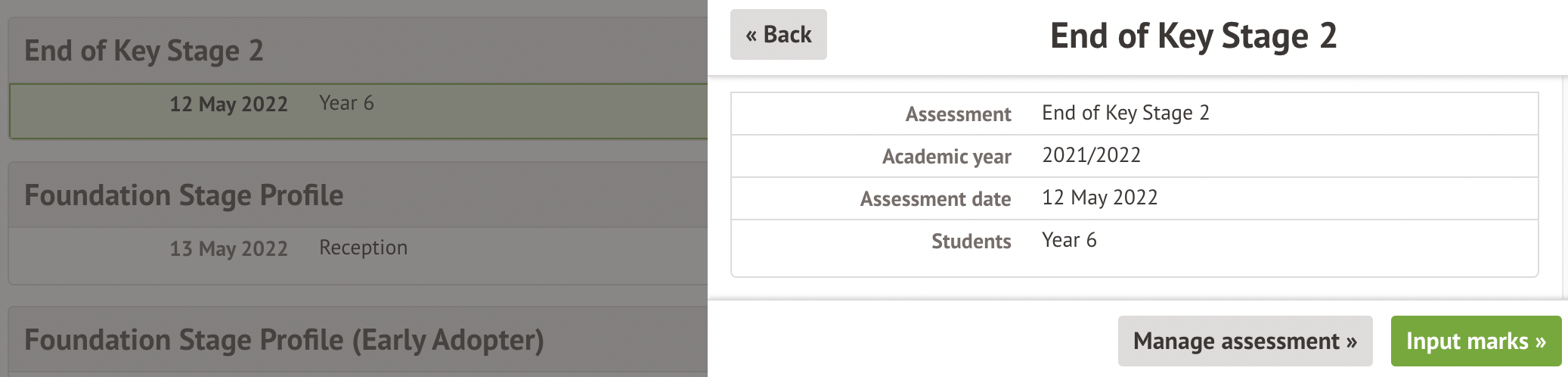Select the 2021/2022 academic year value

1091,155
